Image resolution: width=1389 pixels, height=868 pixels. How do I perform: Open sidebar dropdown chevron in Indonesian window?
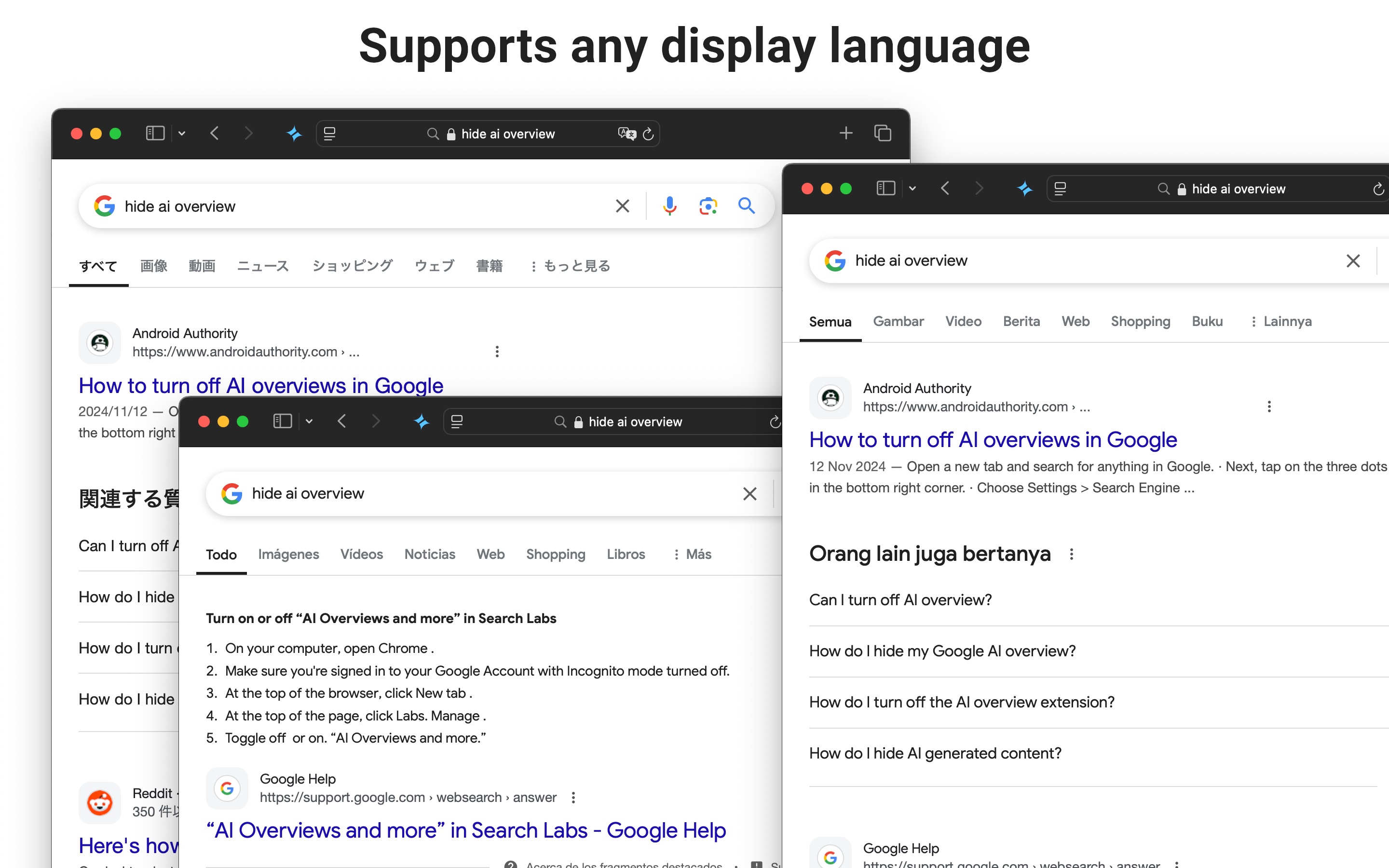912,189
